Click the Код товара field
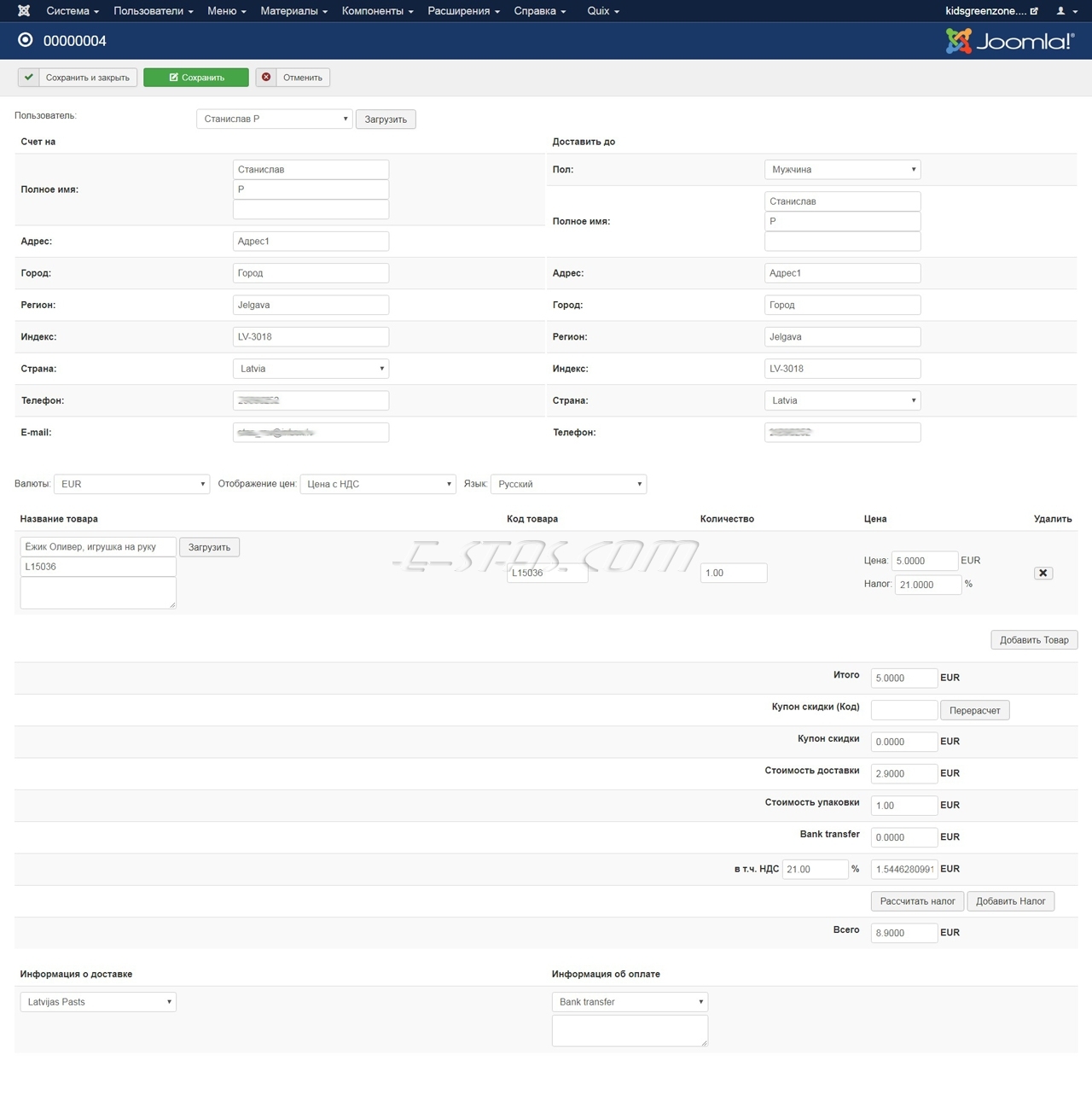Viewport: 1092px width, 1101px height. [x=547, y=573]
